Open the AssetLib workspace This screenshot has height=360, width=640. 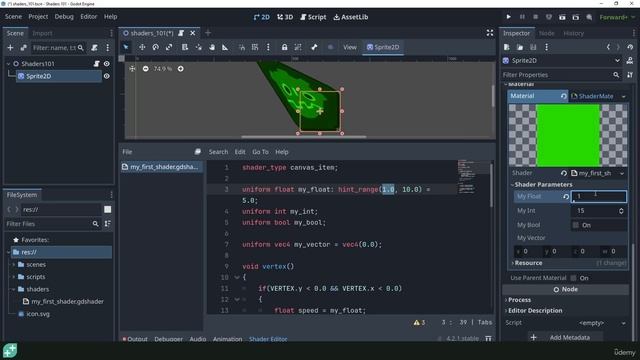tap(351, 17)
